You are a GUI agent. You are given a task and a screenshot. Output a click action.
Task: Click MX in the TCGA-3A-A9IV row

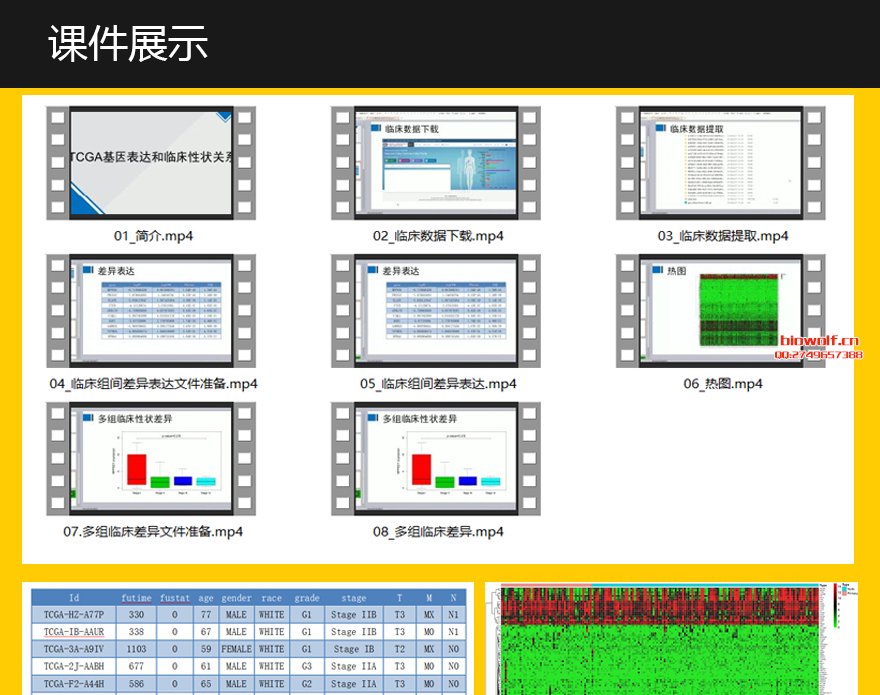pyautogui.click(x=429, y=649)
